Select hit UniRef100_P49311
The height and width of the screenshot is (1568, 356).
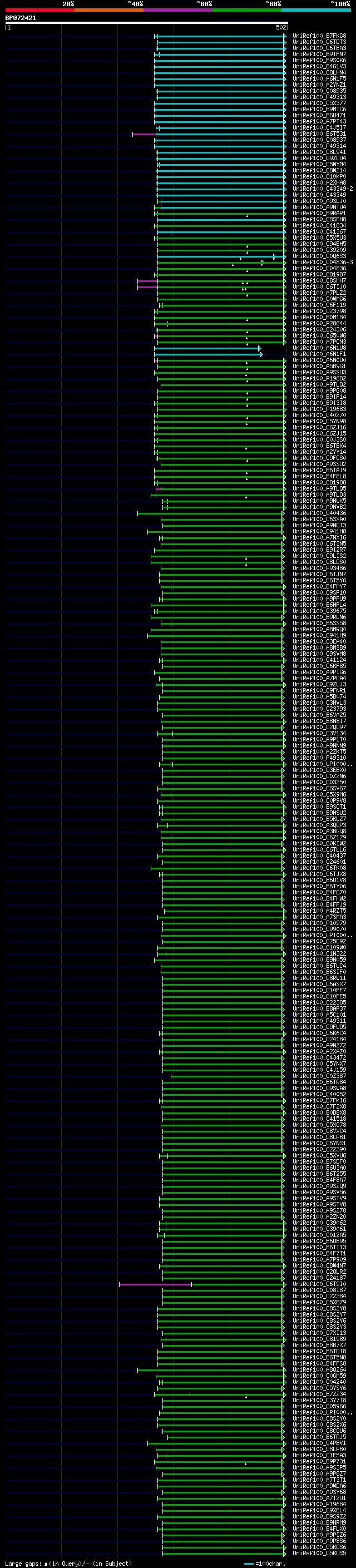(319, 1021)
